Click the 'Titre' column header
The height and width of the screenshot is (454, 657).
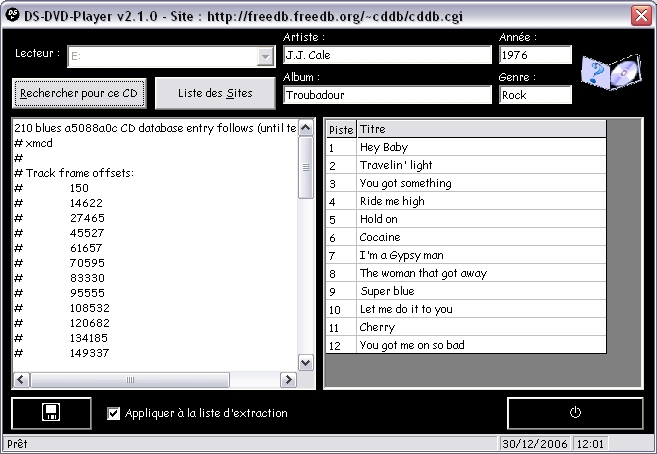(480, 129)
